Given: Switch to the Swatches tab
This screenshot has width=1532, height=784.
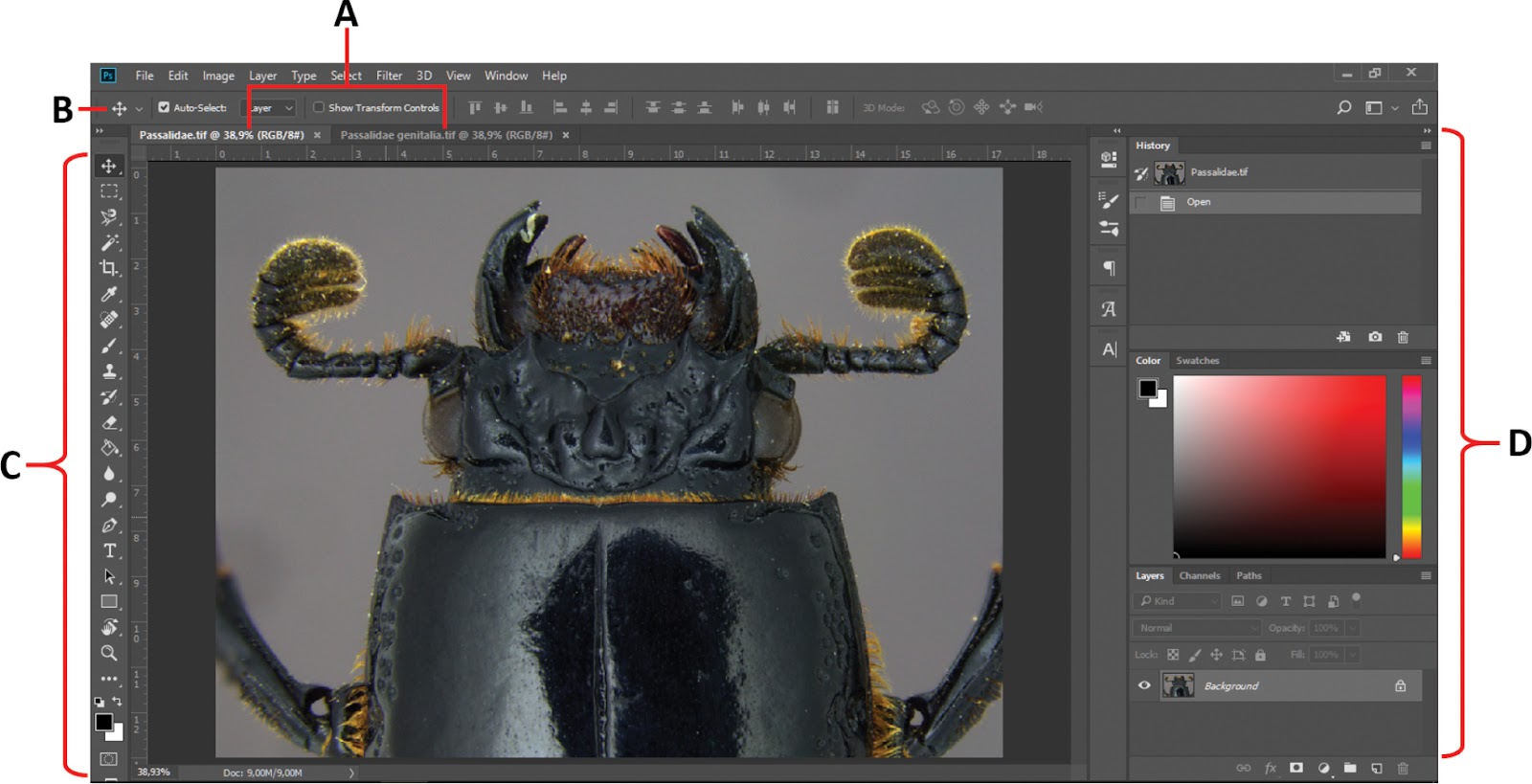Looking at the screenshot, I should (x=1197, y=361).
